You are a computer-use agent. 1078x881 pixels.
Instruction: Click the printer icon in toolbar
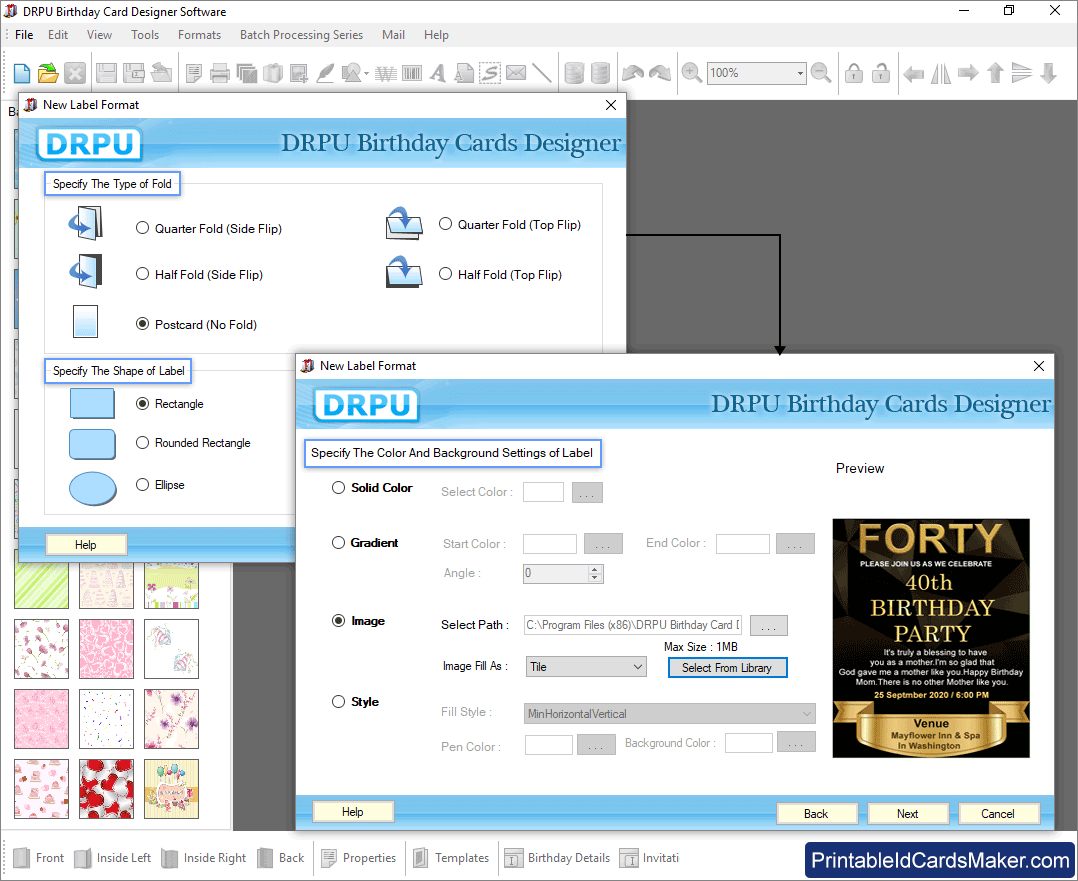pyautogui.click(x=220, y=73)
